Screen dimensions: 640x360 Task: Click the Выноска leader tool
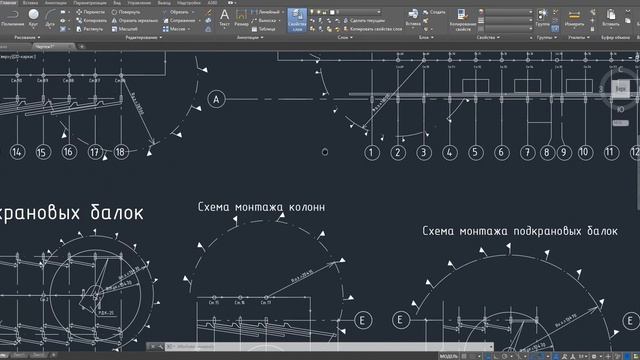(x=264, y=20)
